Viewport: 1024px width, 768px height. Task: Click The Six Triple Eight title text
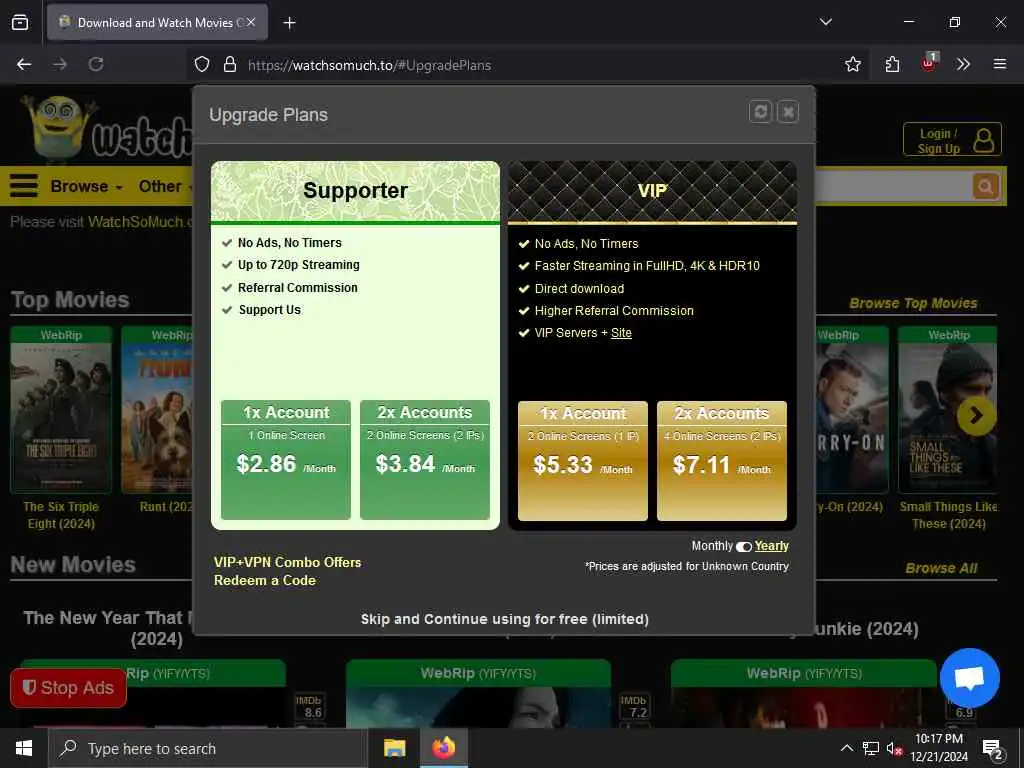(61, 515)
